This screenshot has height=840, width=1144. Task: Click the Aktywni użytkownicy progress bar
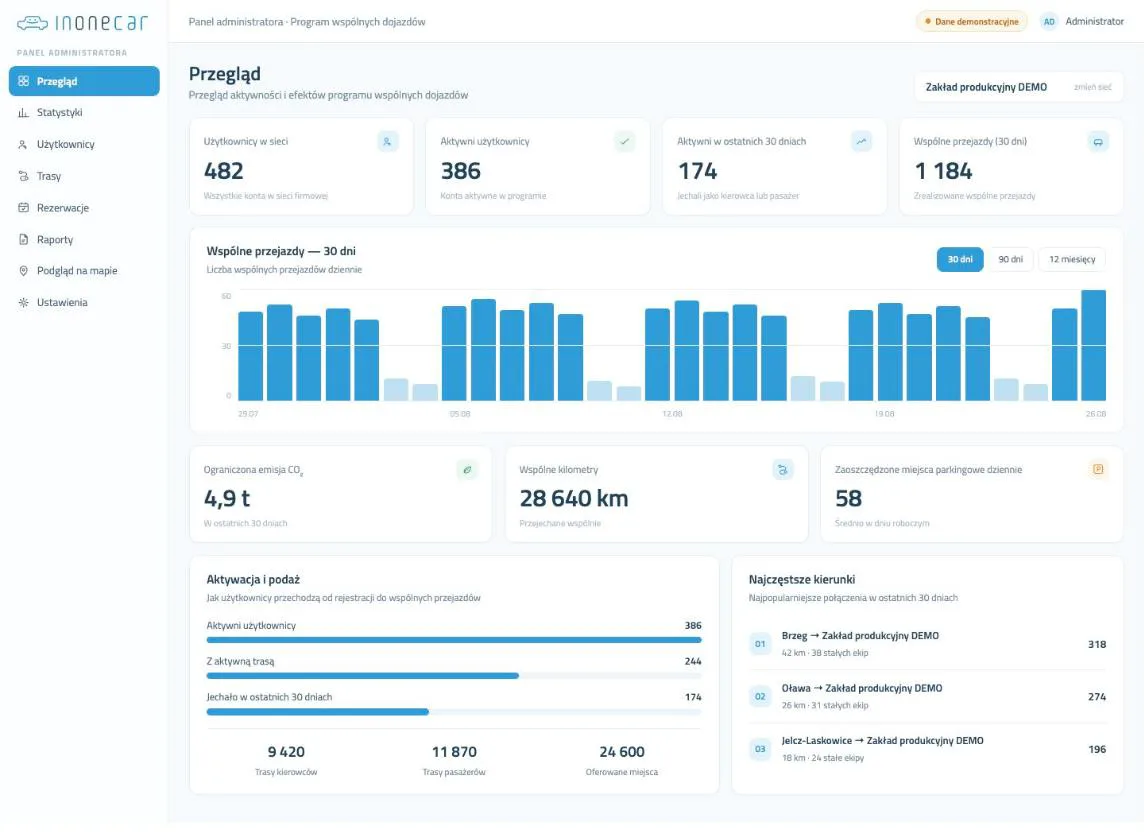click(x=454, y=640)
